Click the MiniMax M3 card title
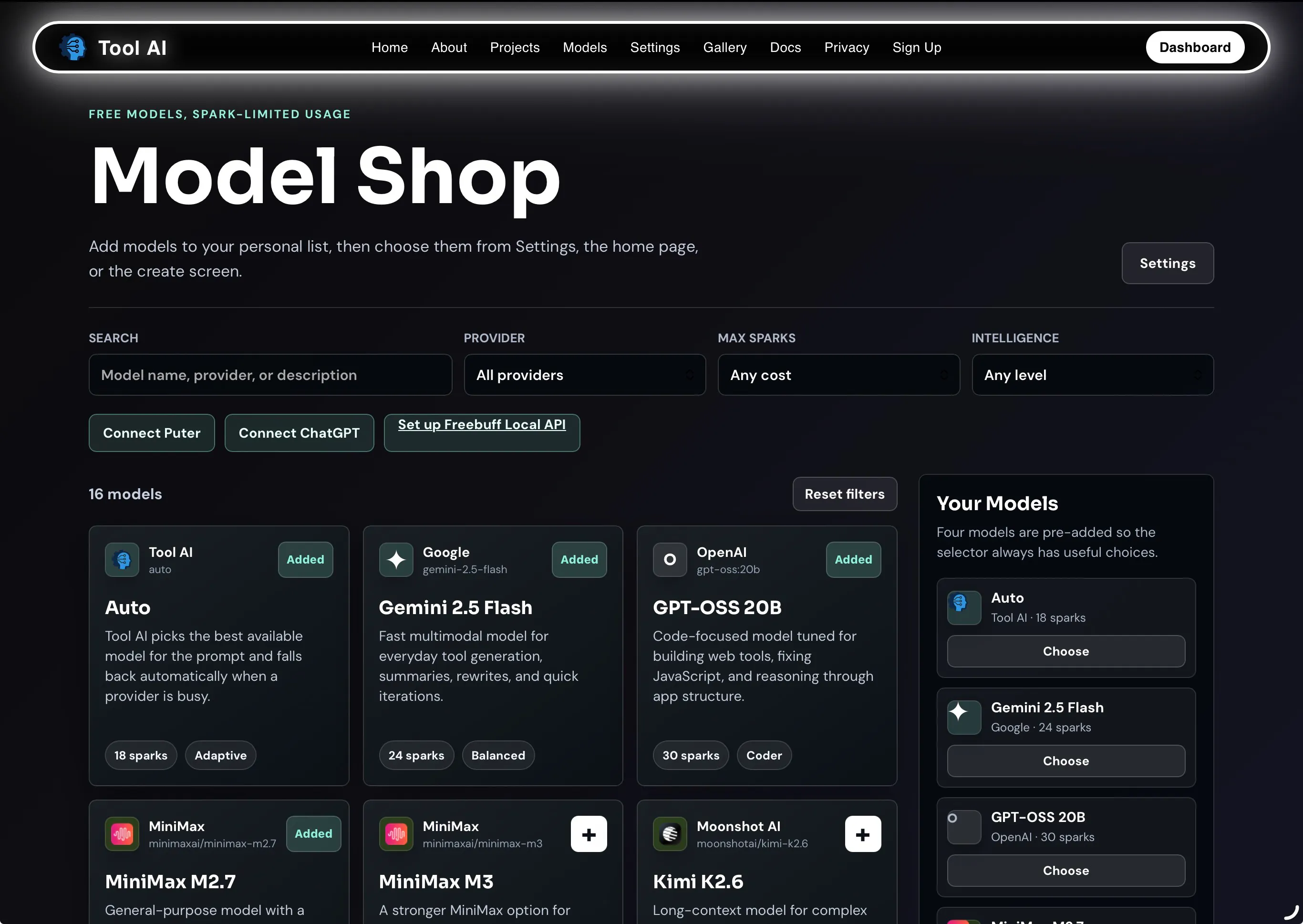The width and height of the screenshot is (1303, 924). [436, 882]
